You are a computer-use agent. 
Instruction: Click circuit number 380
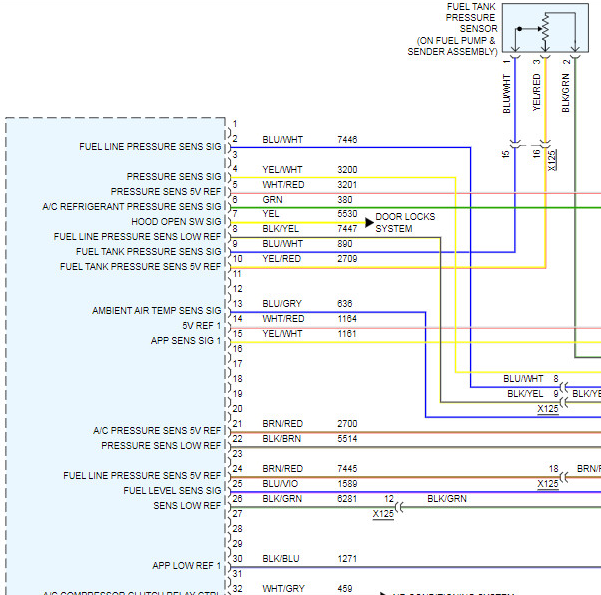pyautogui.click(x=345, y=199)
